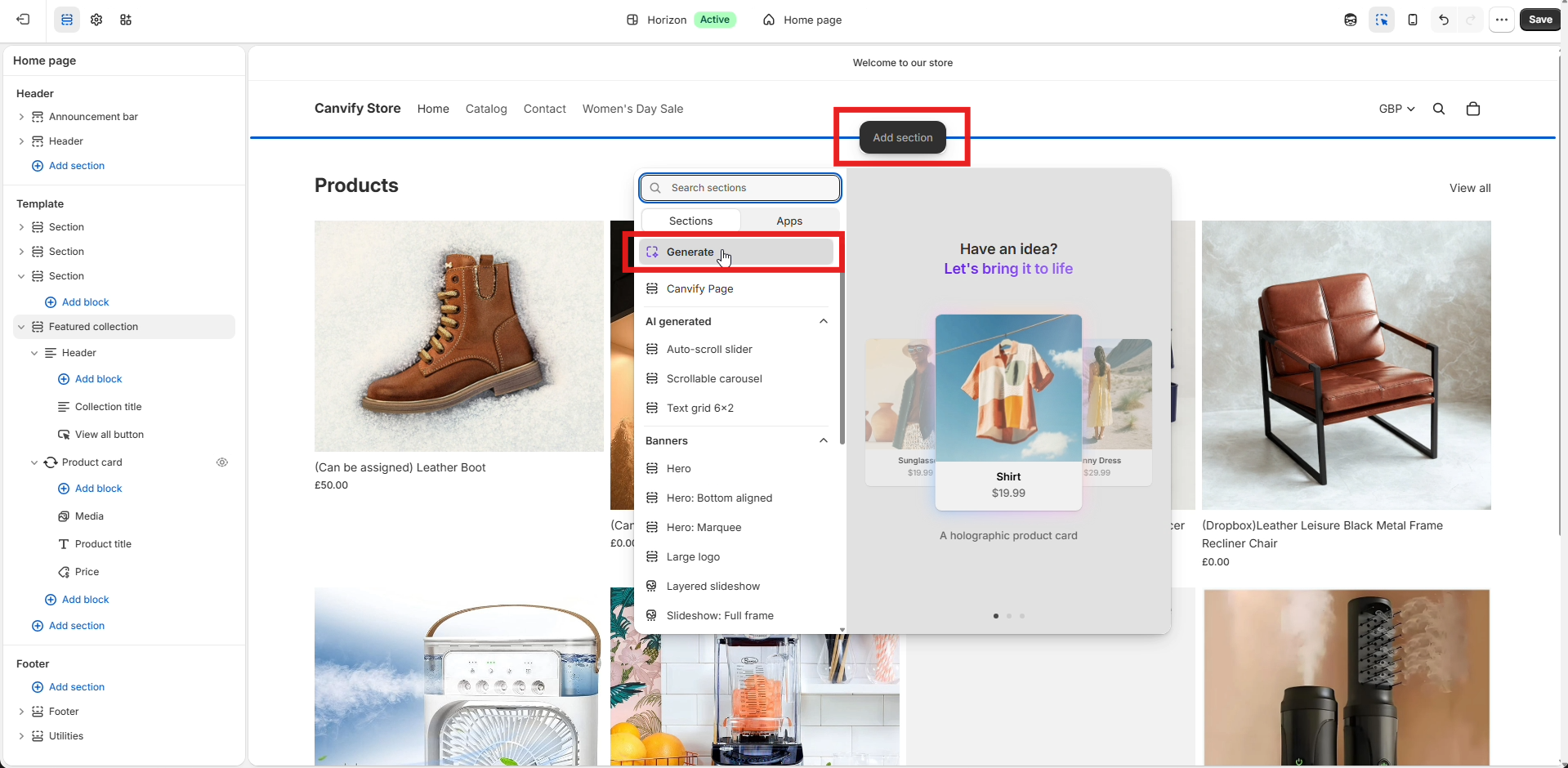The width and height of the screenshot is (1568, 768).
Task: Select the Auto-scroll slider section
Action: [735, 350]
